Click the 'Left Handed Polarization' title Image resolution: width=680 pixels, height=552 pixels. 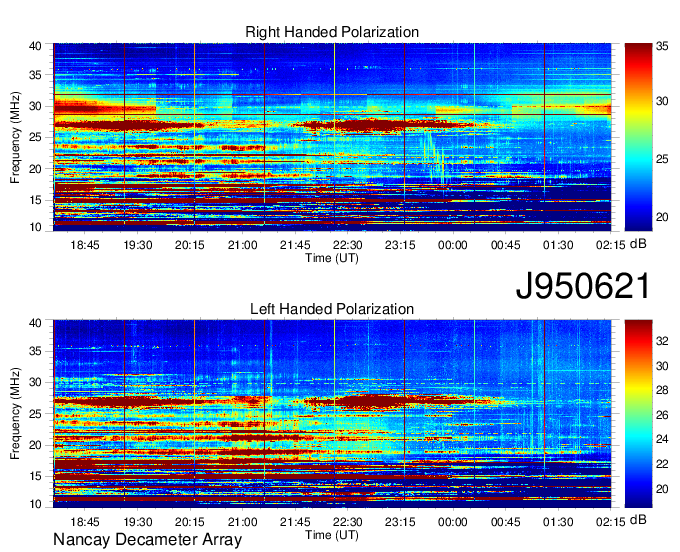(332, 309)
